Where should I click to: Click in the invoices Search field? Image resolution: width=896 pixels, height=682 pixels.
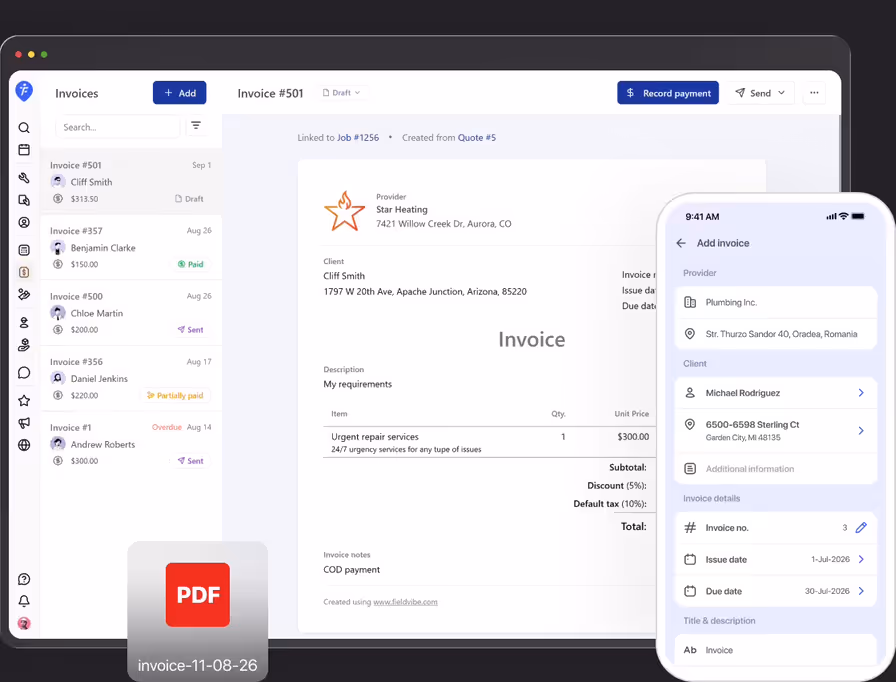118,127
